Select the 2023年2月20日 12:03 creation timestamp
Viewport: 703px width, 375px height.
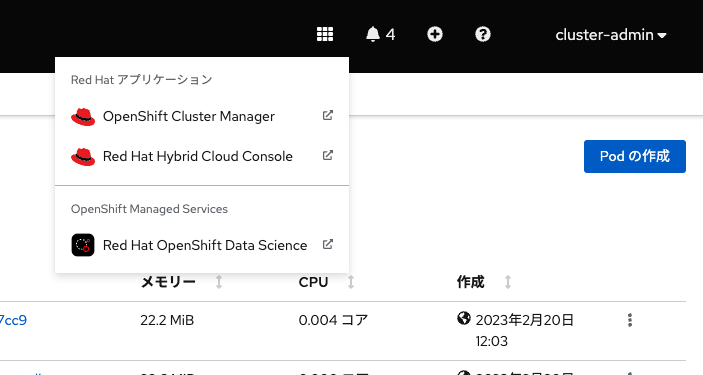pyautogui.click(x=525, y=331)
